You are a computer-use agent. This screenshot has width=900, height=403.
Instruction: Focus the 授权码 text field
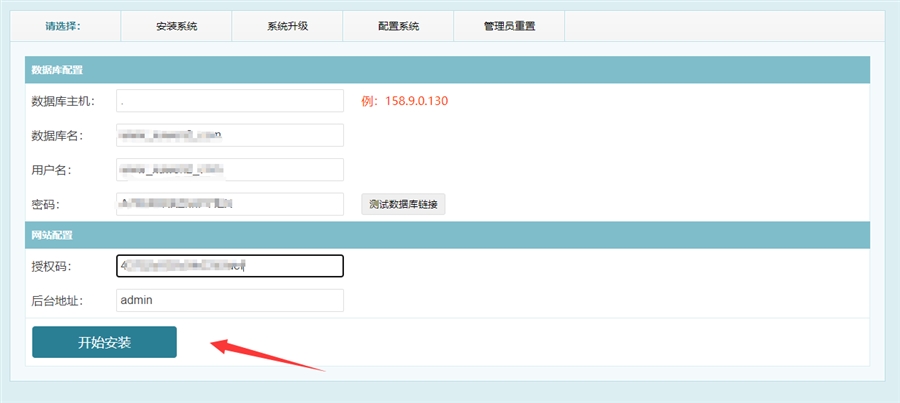click(x=229, y=265)
